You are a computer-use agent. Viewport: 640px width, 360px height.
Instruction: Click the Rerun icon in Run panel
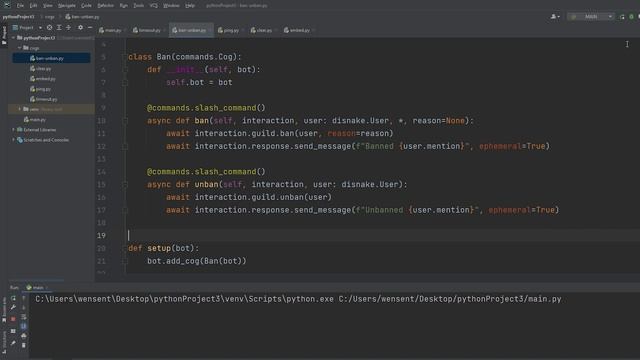tap(13, 299)
